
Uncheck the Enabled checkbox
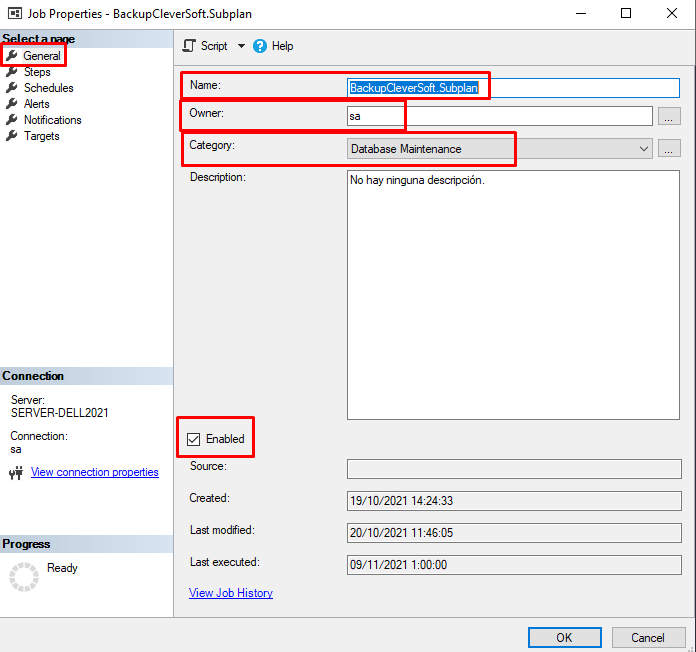pyautogui.click(x=194, y=439)
